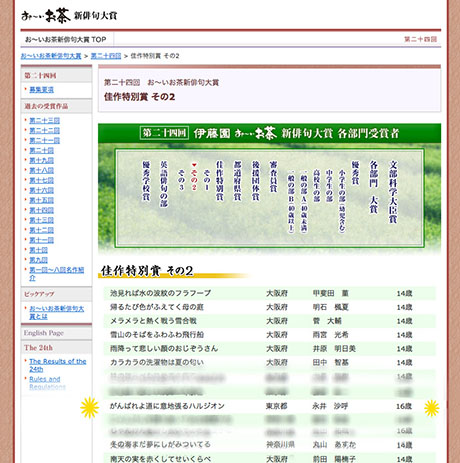This screenshot has height=463, width=460.
Task: Select その1 under 佳作特別賞
Action: click(207, 180)
